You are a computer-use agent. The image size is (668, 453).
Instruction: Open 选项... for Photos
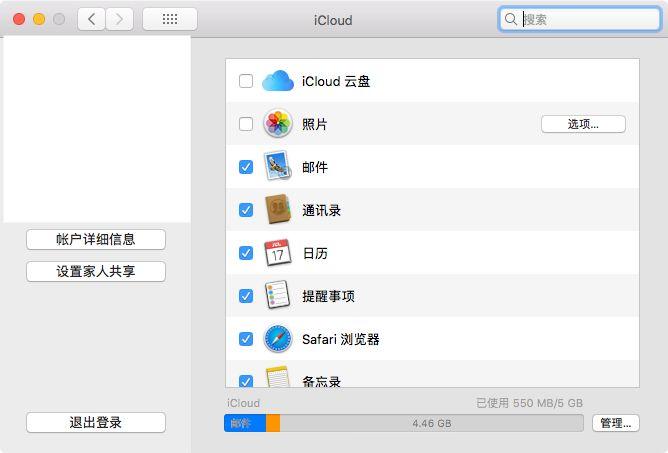click(583, 124)
